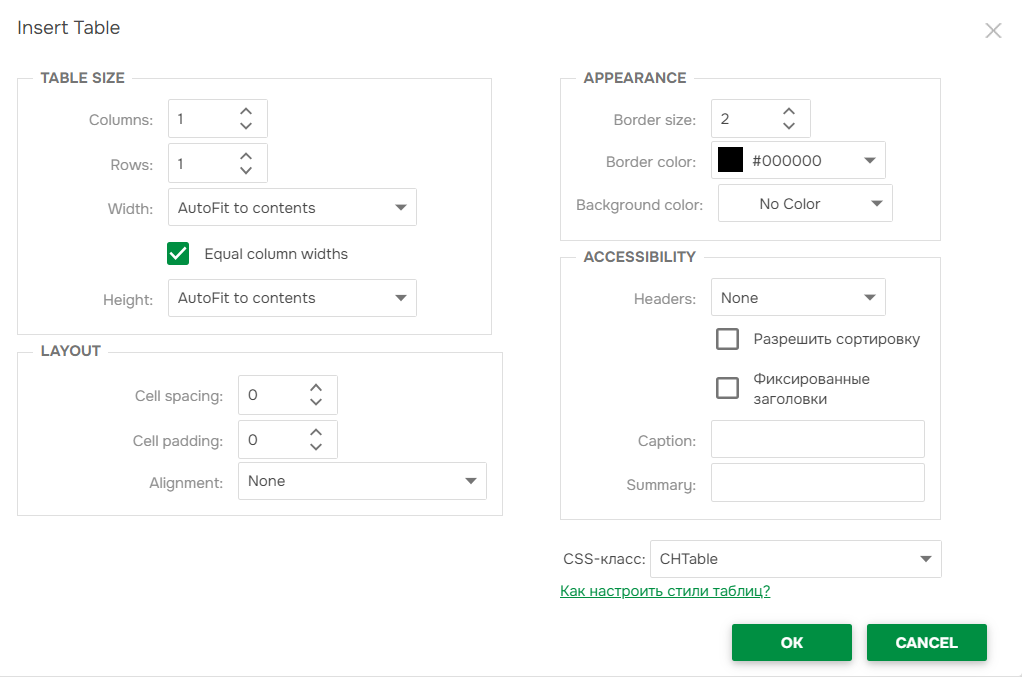Increase the Rows value with up arrow
Image resolution: width=1022 pixels, height=677 pixels.
(x=246, y=156)
